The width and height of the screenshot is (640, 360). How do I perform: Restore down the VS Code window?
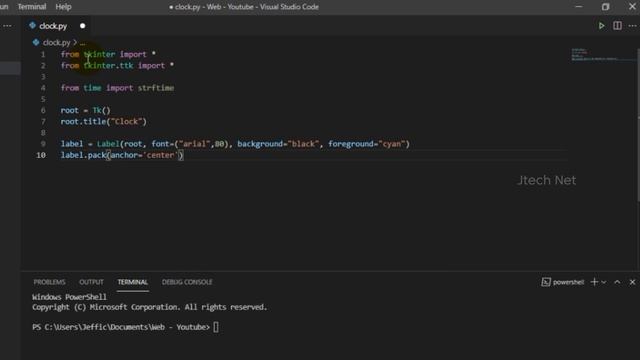coord(605,7)
